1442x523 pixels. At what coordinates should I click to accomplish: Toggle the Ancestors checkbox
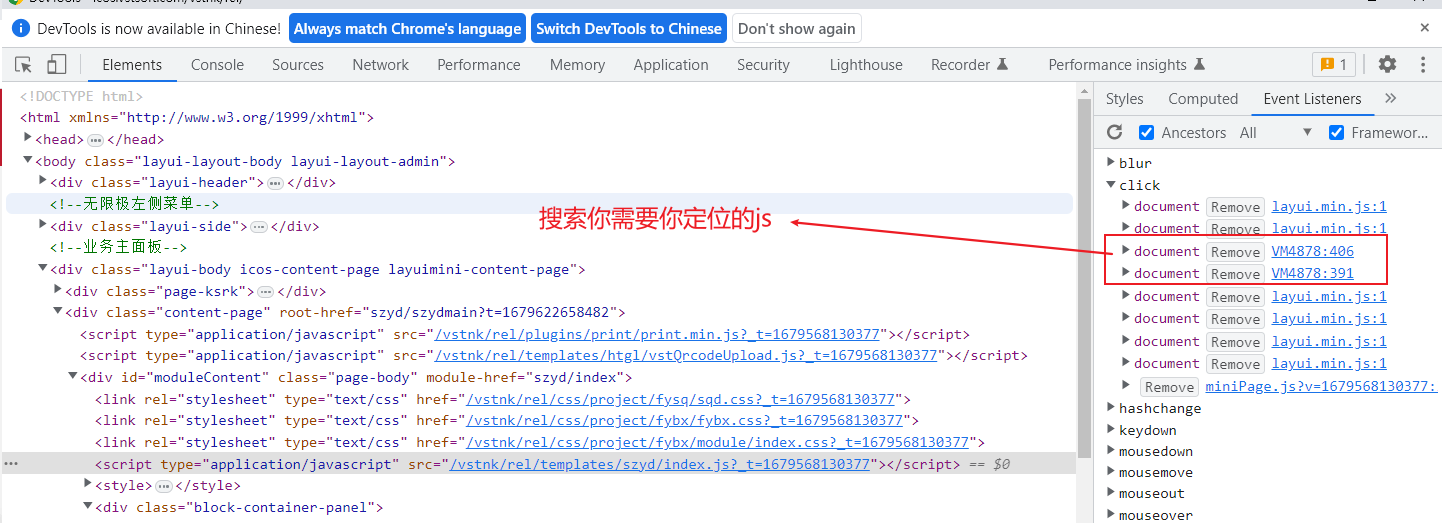[x=1147, y=132]
